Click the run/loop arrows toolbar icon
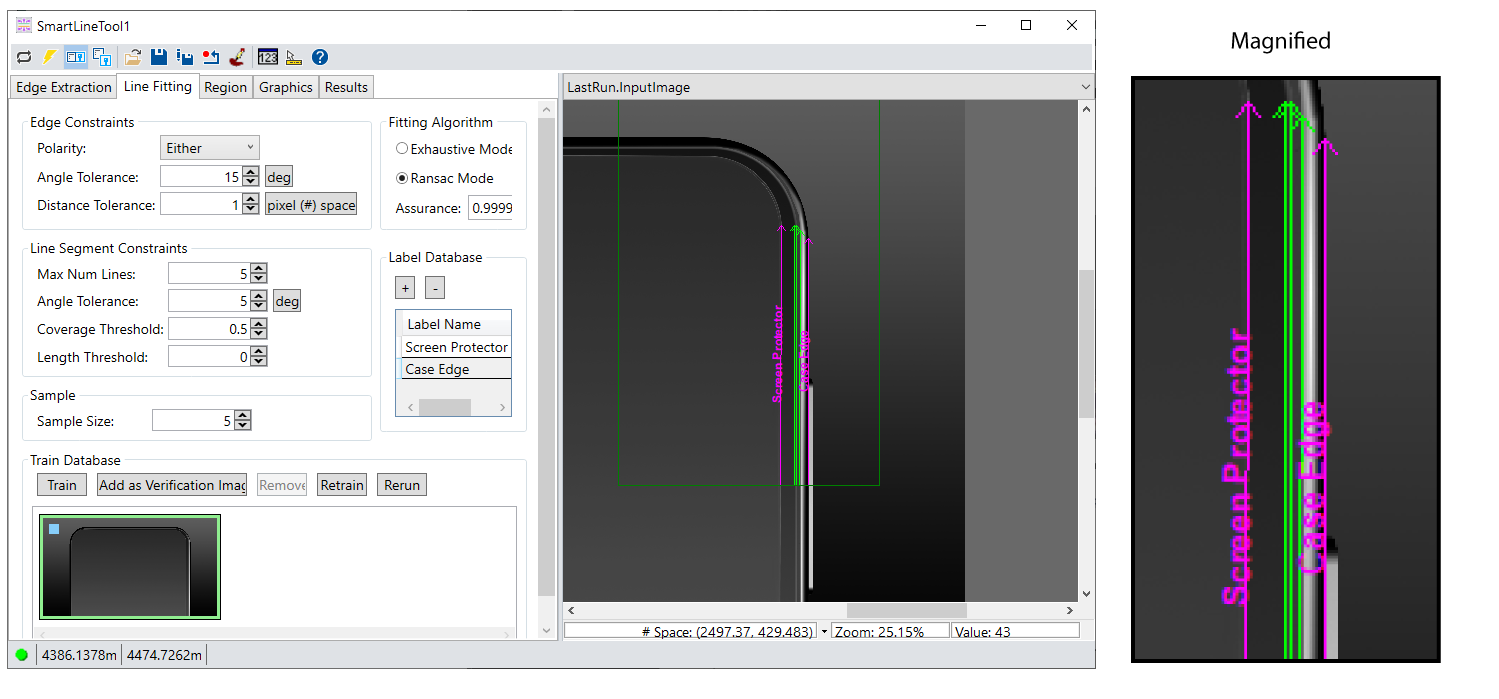Viewport: 1499px width, 699px height. pyautogui.click(x=24, y=57)
